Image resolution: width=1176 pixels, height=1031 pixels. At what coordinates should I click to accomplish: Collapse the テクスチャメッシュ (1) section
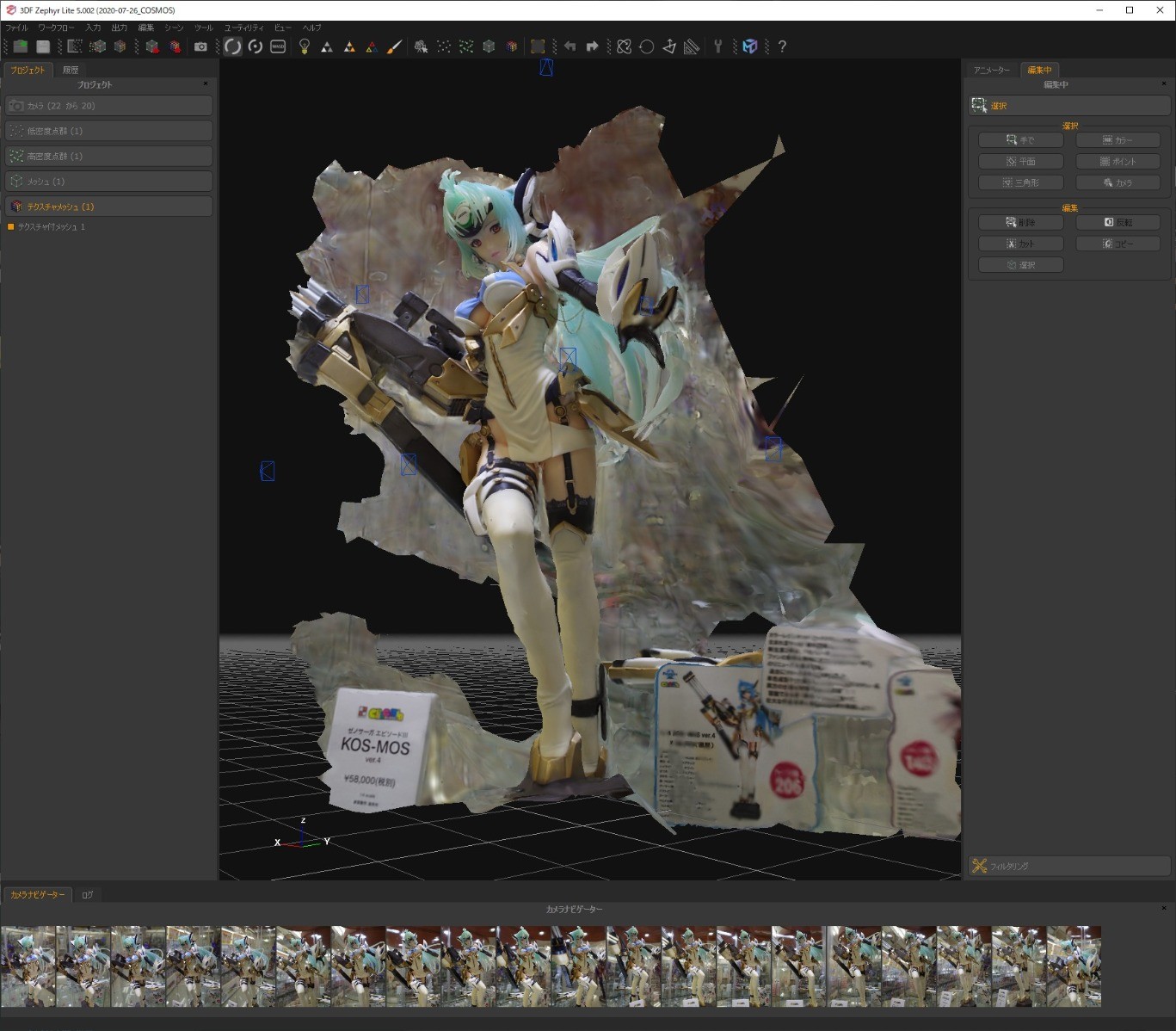[108, 207]
